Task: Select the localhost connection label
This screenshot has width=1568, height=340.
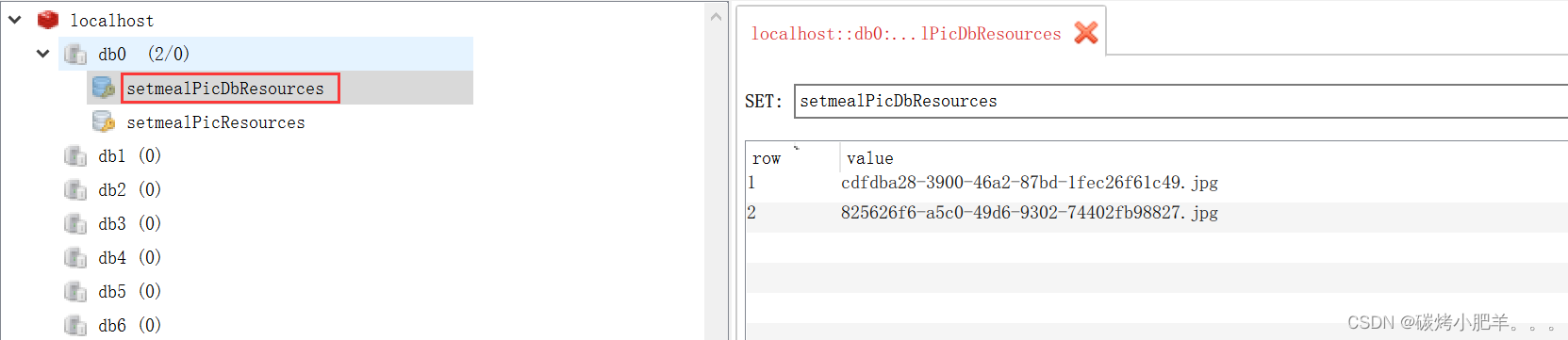Action: 112,20
